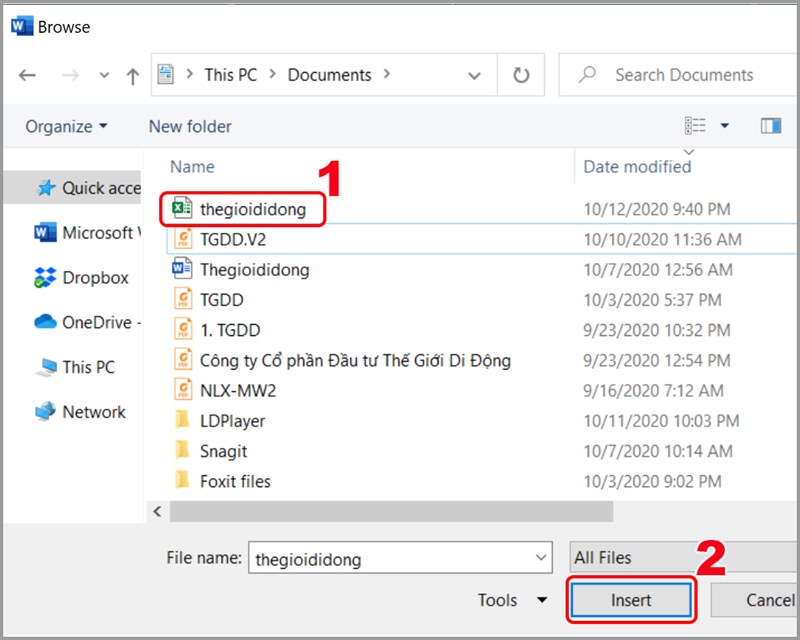The image size is (800, 640).
Task: Click date 10/12/2020 9:40 PM
Action: click(x=657, y=209)
